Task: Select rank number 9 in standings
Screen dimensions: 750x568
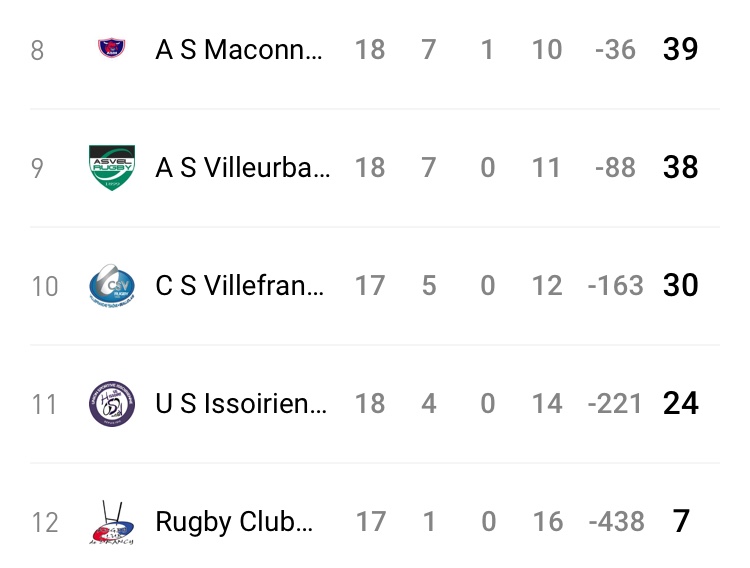Action: [37, 168]
